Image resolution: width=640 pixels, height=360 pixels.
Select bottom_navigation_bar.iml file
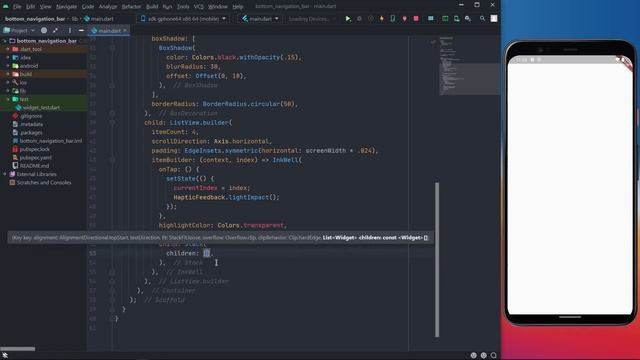coord(51,141)
